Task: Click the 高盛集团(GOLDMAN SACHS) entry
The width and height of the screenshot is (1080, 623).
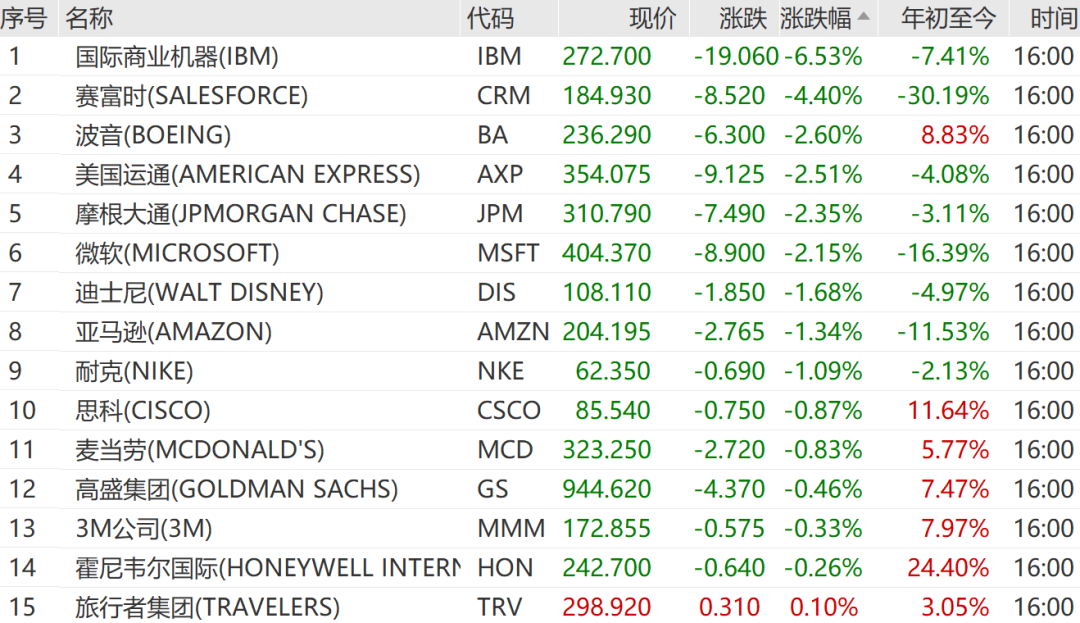Action: point(236,489)
